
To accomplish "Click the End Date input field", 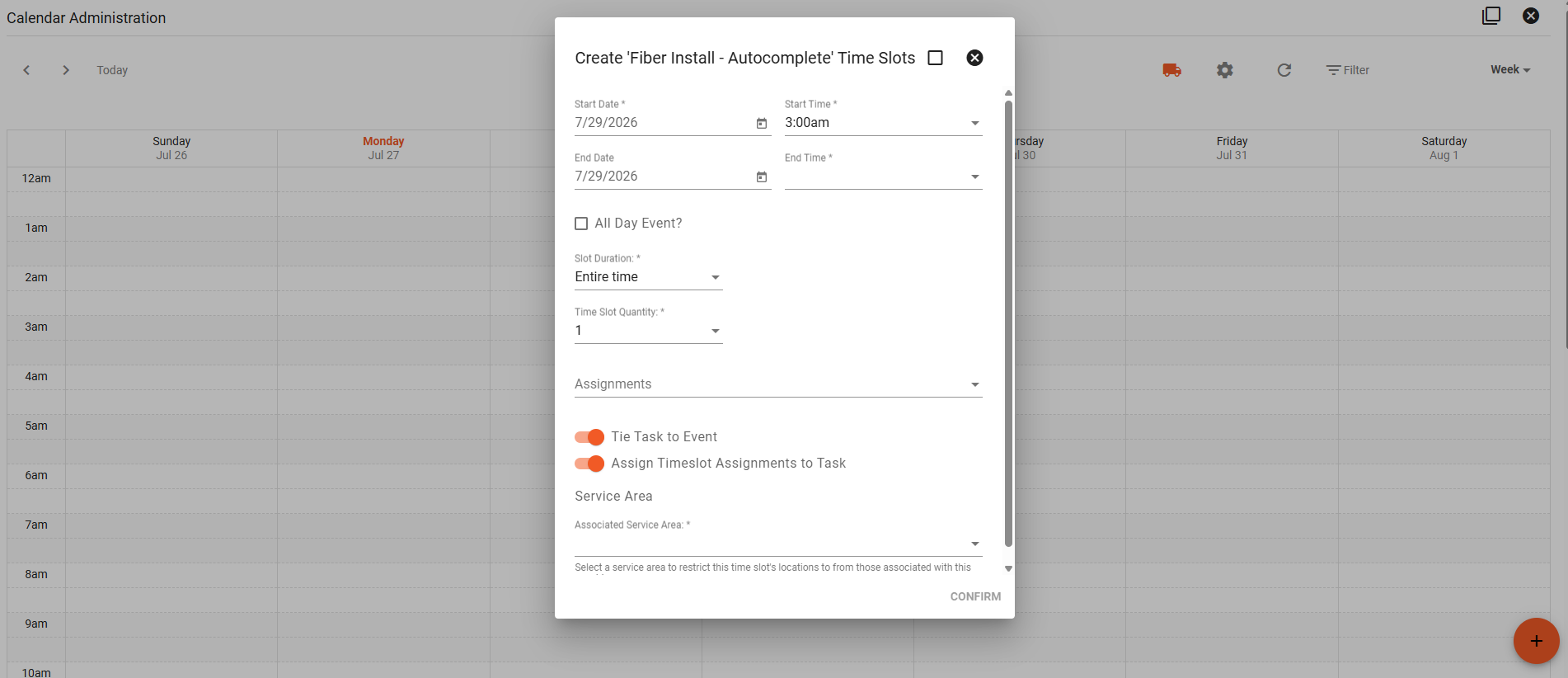I will 663,177.
